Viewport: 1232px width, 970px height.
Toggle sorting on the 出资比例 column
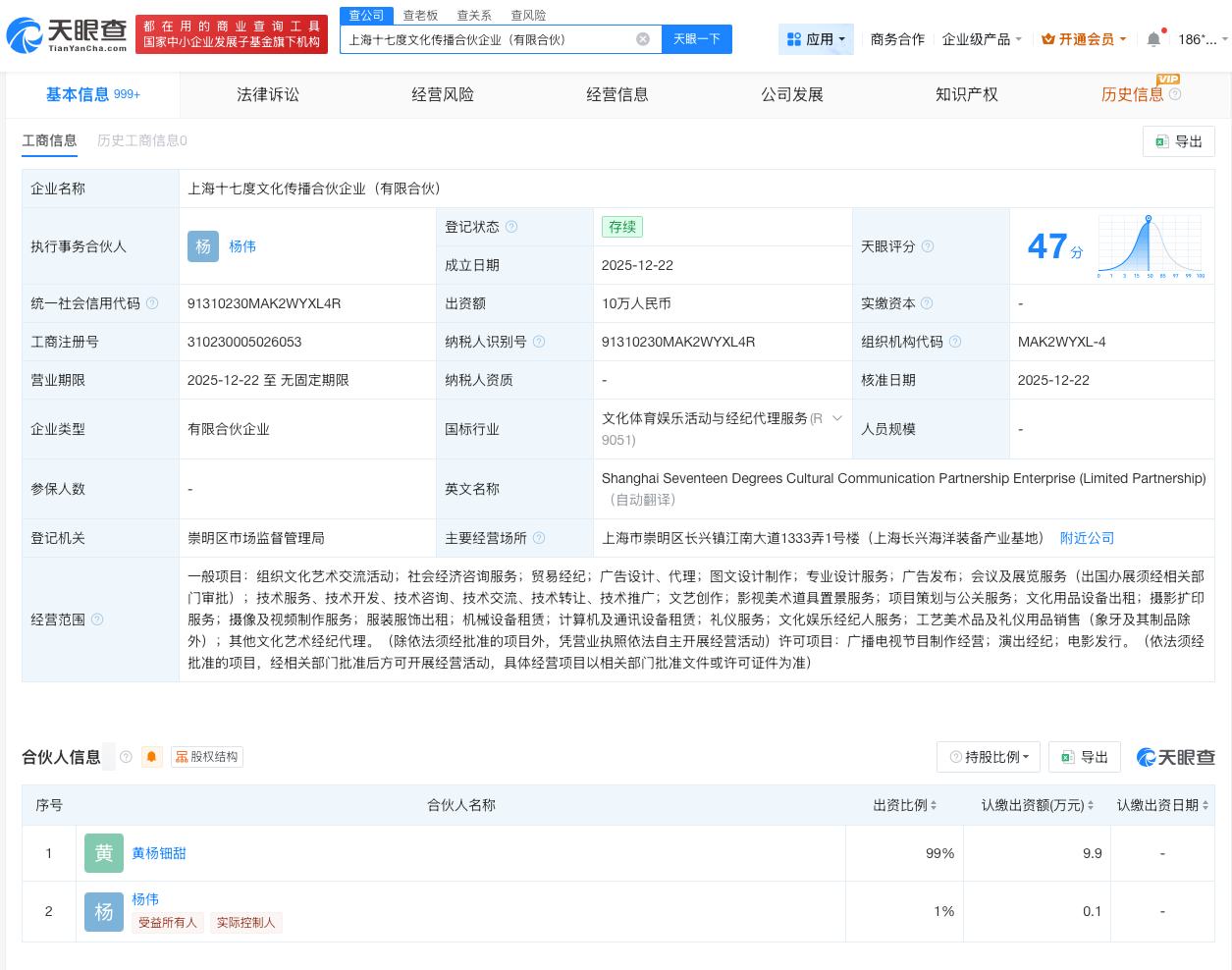pyautogui.click(x=932, y=805)
